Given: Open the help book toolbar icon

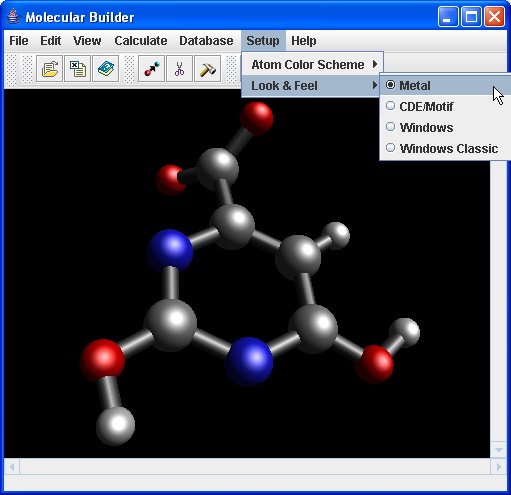Looking at the screenshot, I should pyautogui.click(x=105, y=69).
